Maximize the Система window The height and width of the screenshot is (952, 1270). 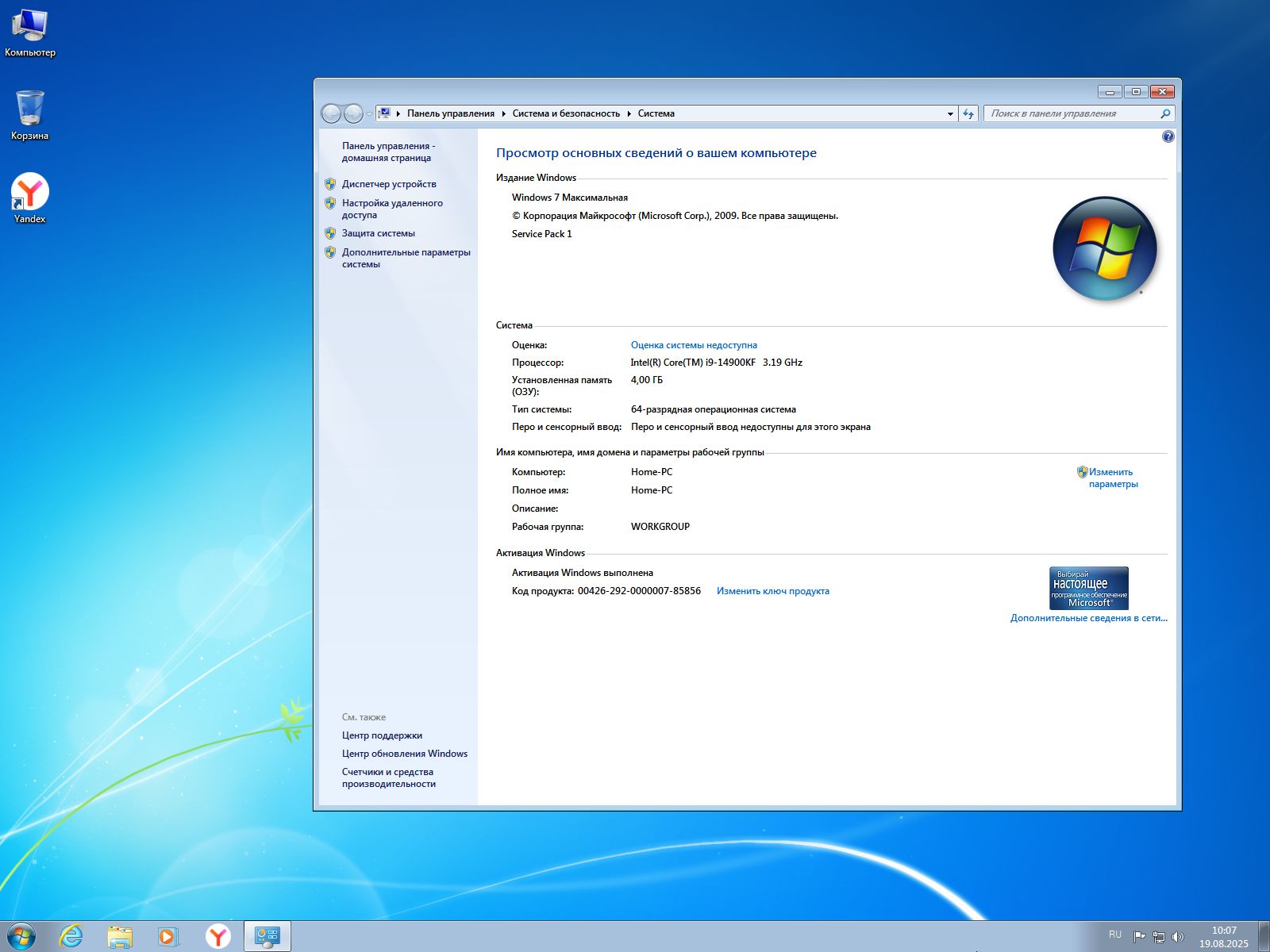1136,91
